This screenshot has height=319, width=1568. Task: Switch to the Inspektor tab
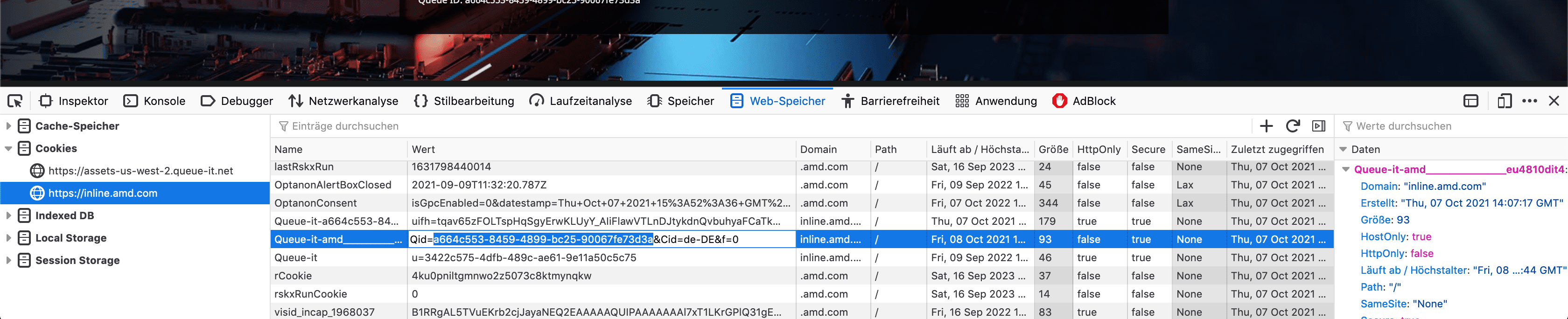point(74,101)
